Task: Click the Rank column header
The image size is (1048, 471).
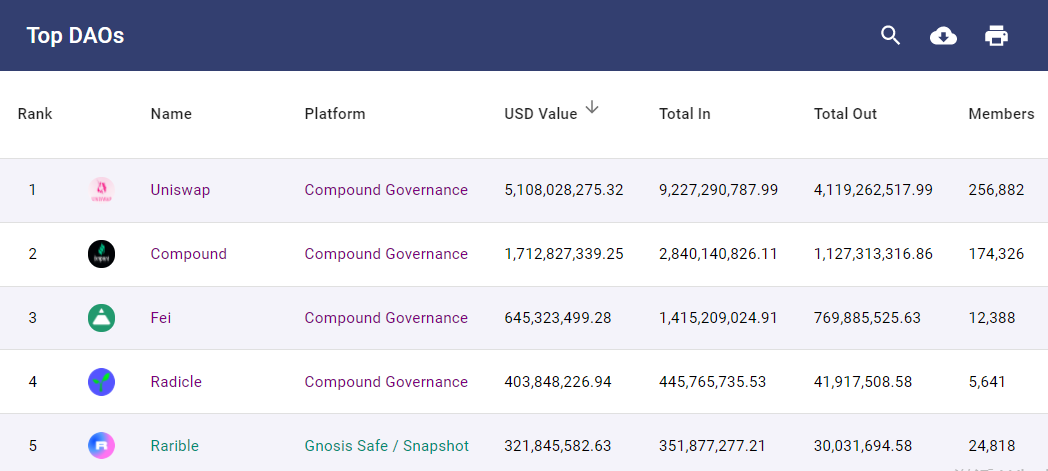Action: tap(35, 114)
